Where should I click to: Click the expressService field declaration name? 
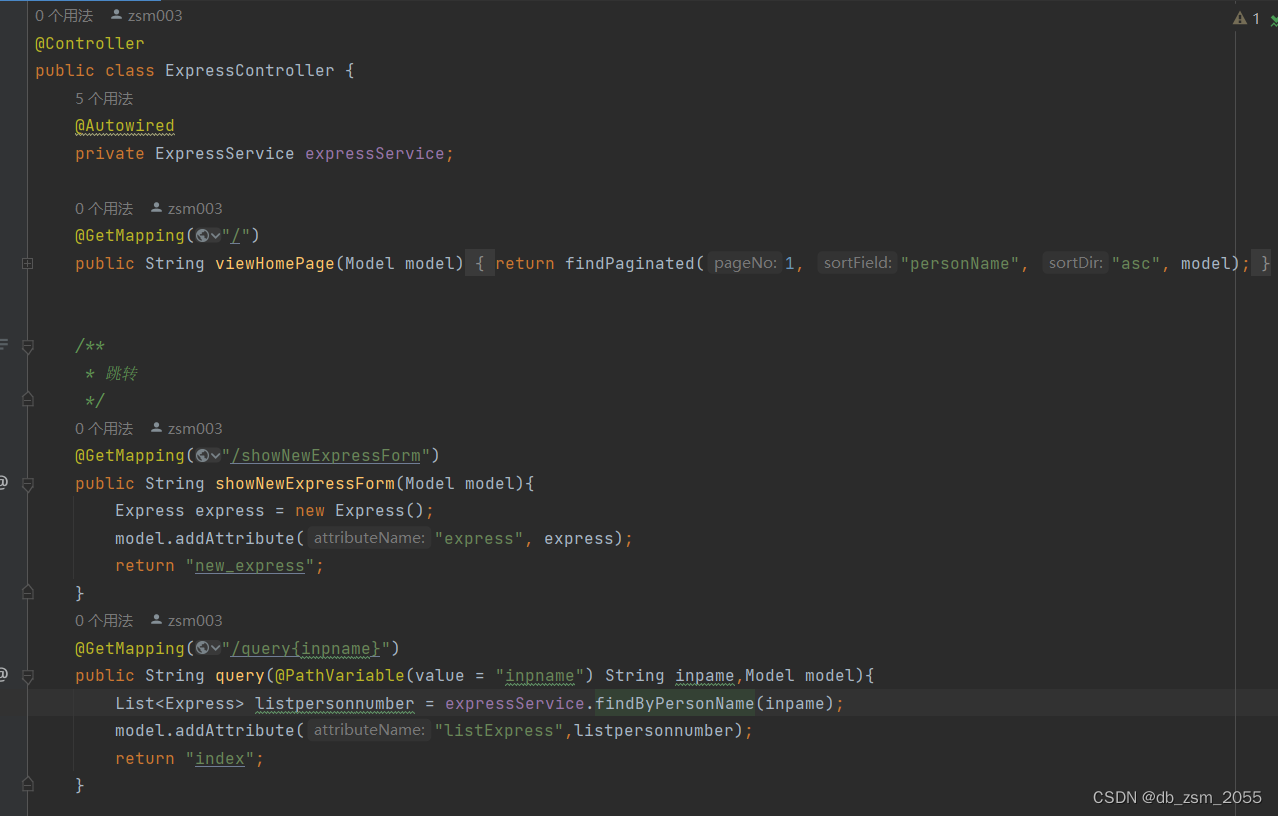[x=375, y=154]
